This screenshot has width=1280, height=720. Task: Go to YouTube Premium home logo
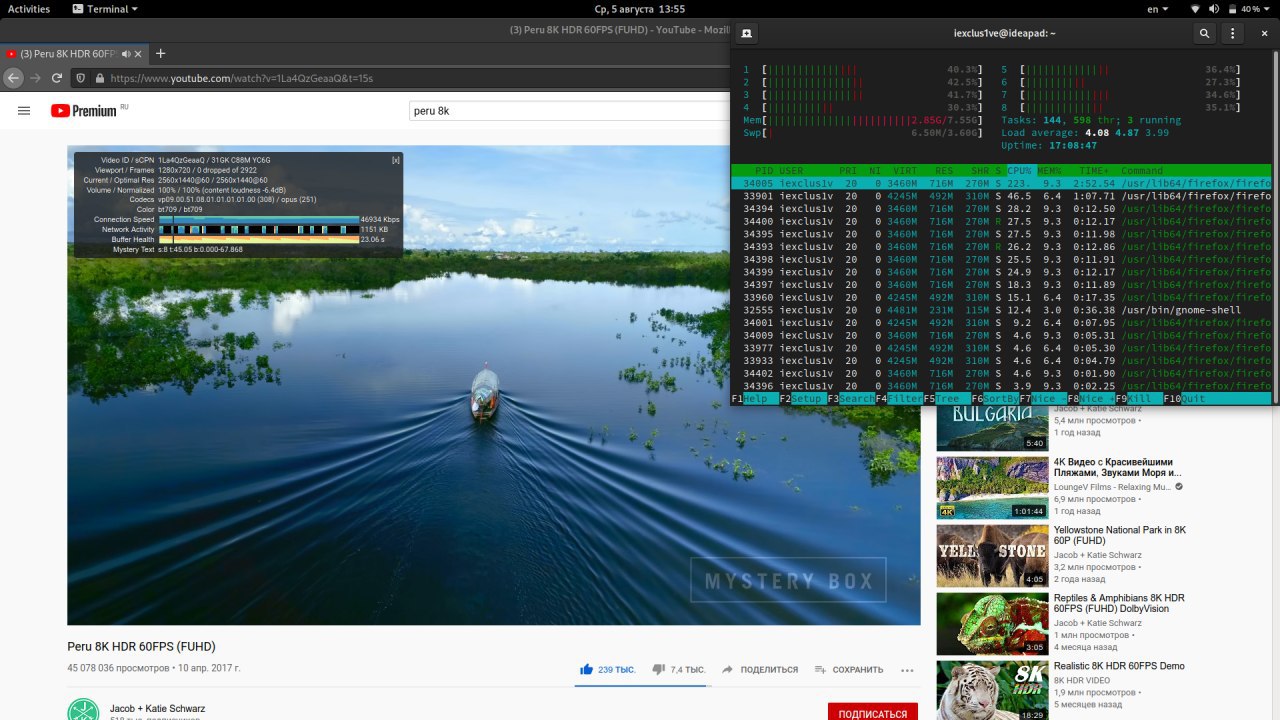pyautogui.click(x=84, y=110)
